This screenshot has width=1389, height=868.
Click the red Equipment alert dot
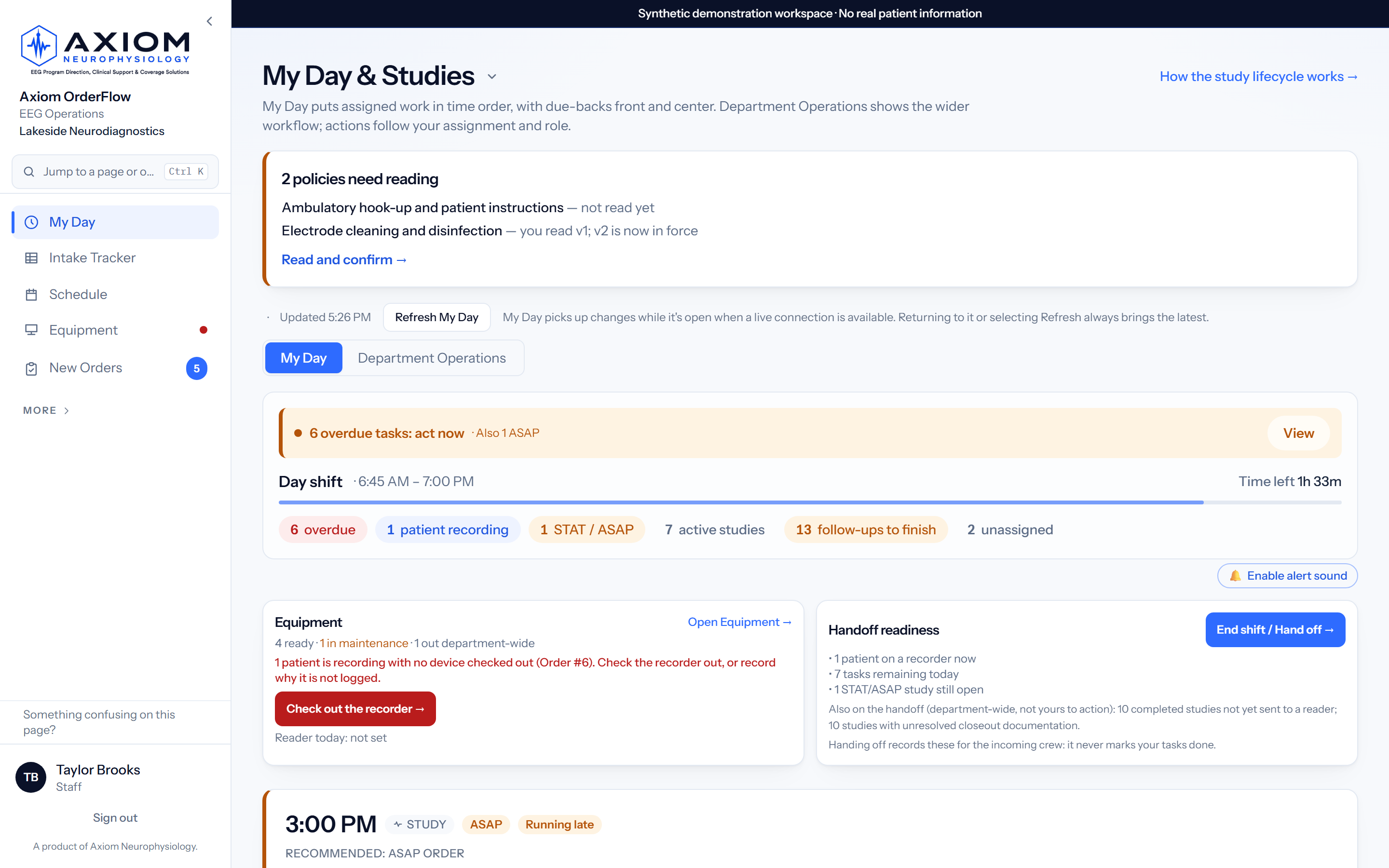coord(203,330)
